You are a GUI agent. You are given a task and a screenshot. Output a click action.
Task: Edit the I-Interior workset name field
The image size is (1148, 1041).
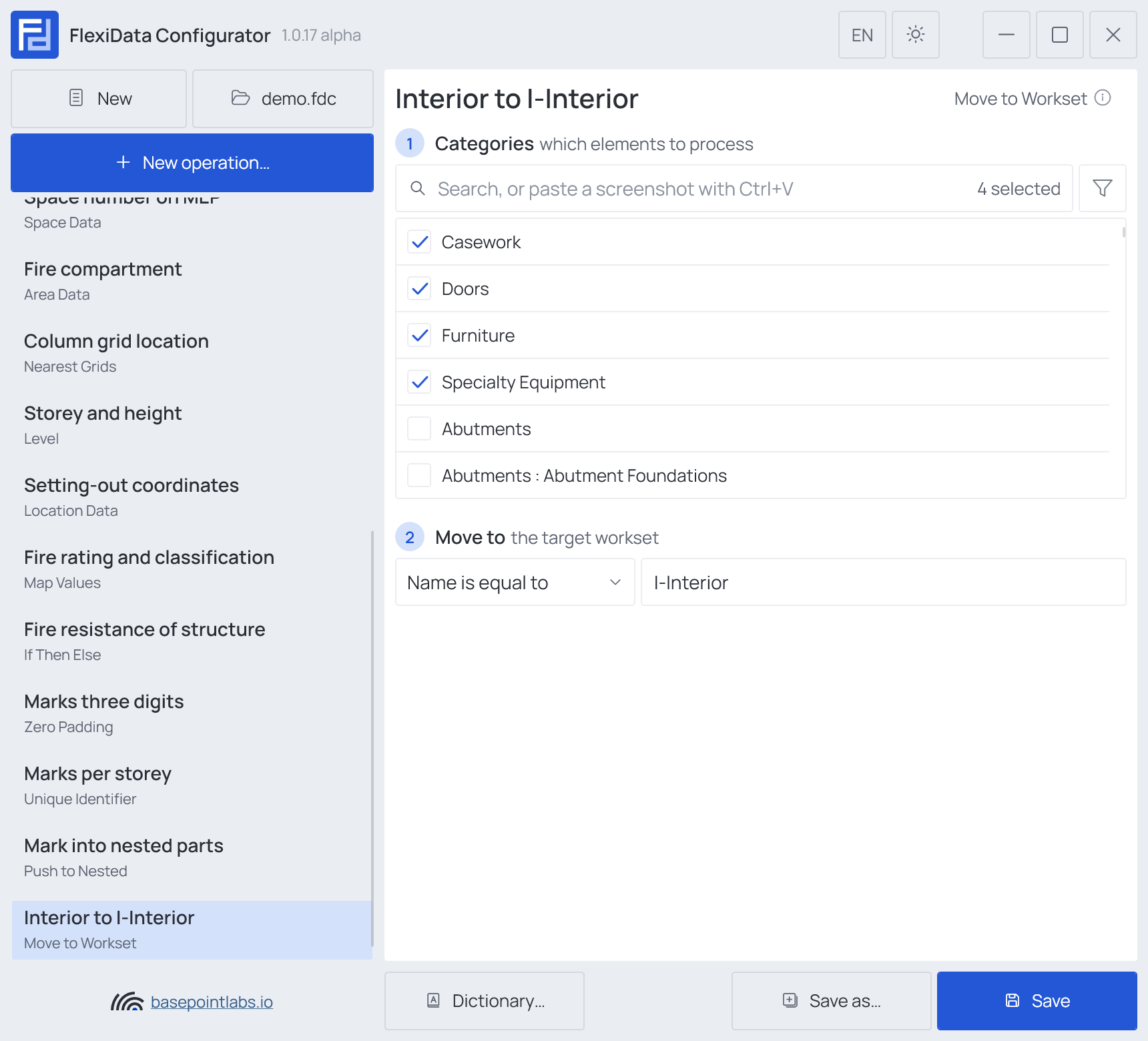tap(884, 582)
